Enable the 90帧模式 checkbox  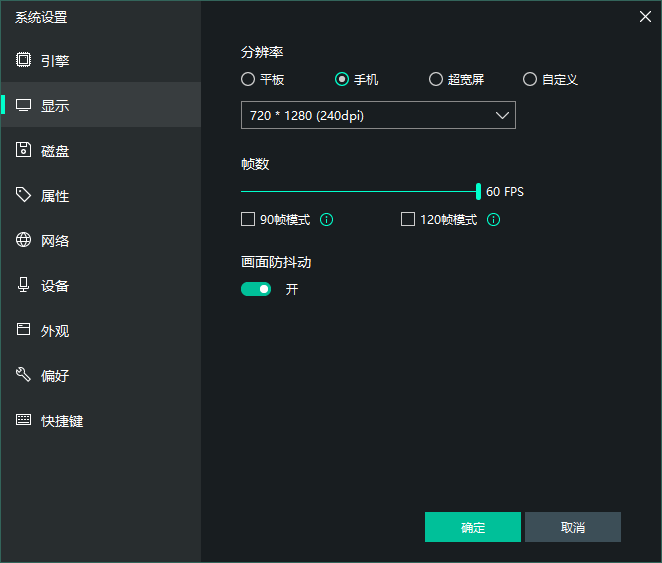(x=248, y=219)
